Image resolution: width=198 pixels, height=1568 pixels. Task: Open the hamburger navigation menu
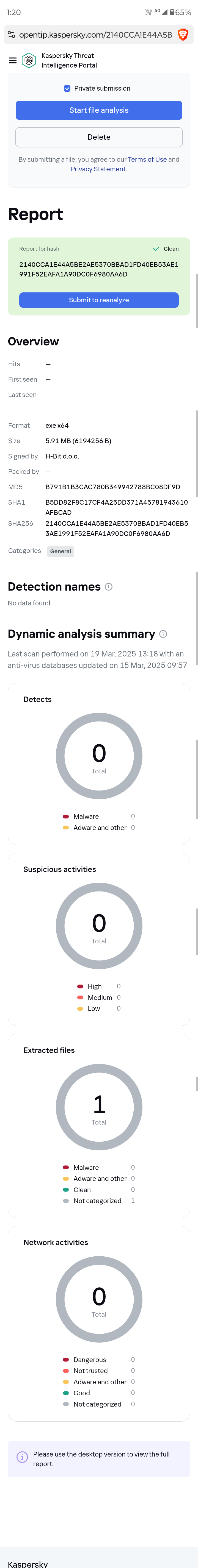12,60
